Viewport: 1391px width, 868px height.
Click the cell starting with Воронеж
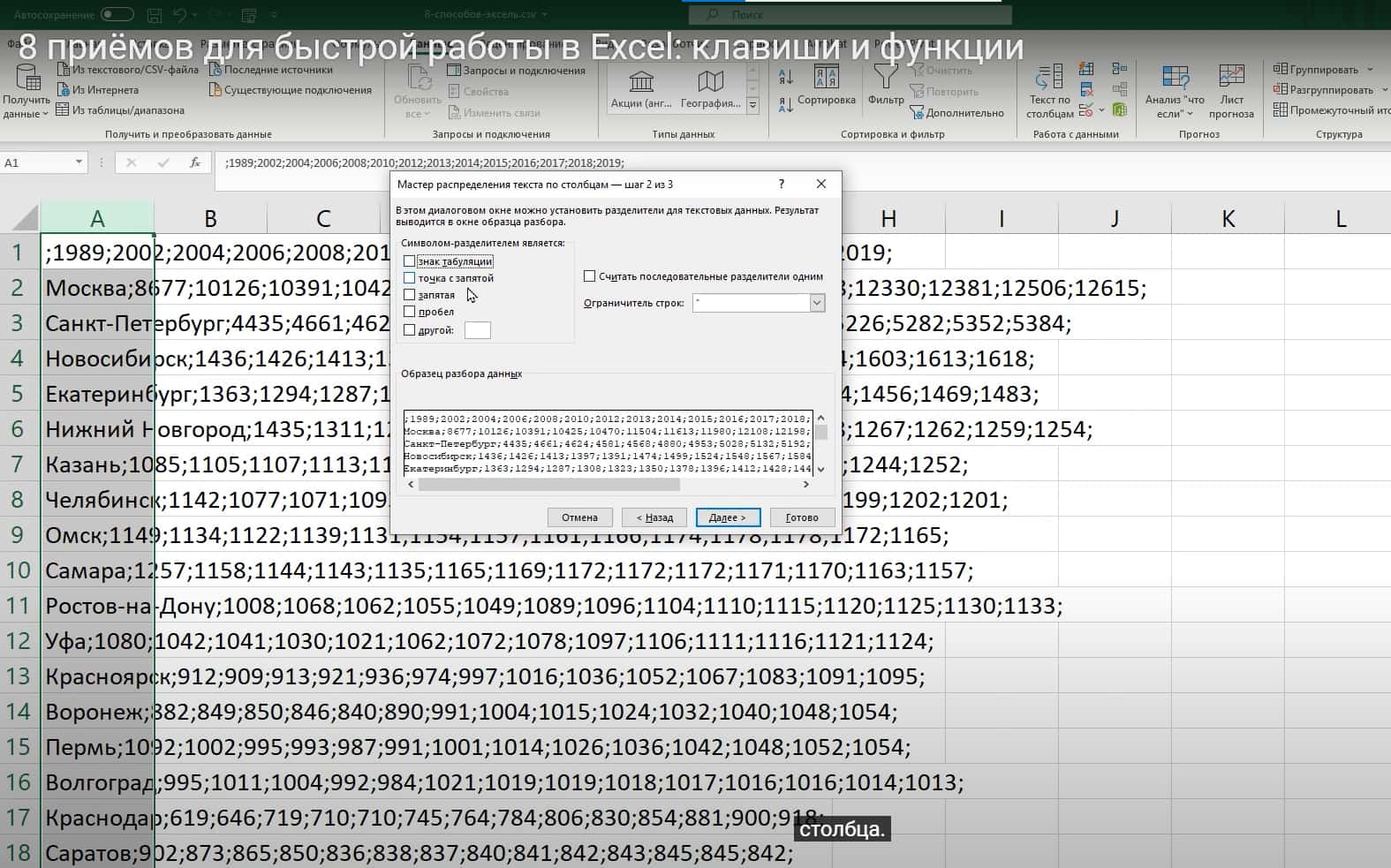pos(97,712)
